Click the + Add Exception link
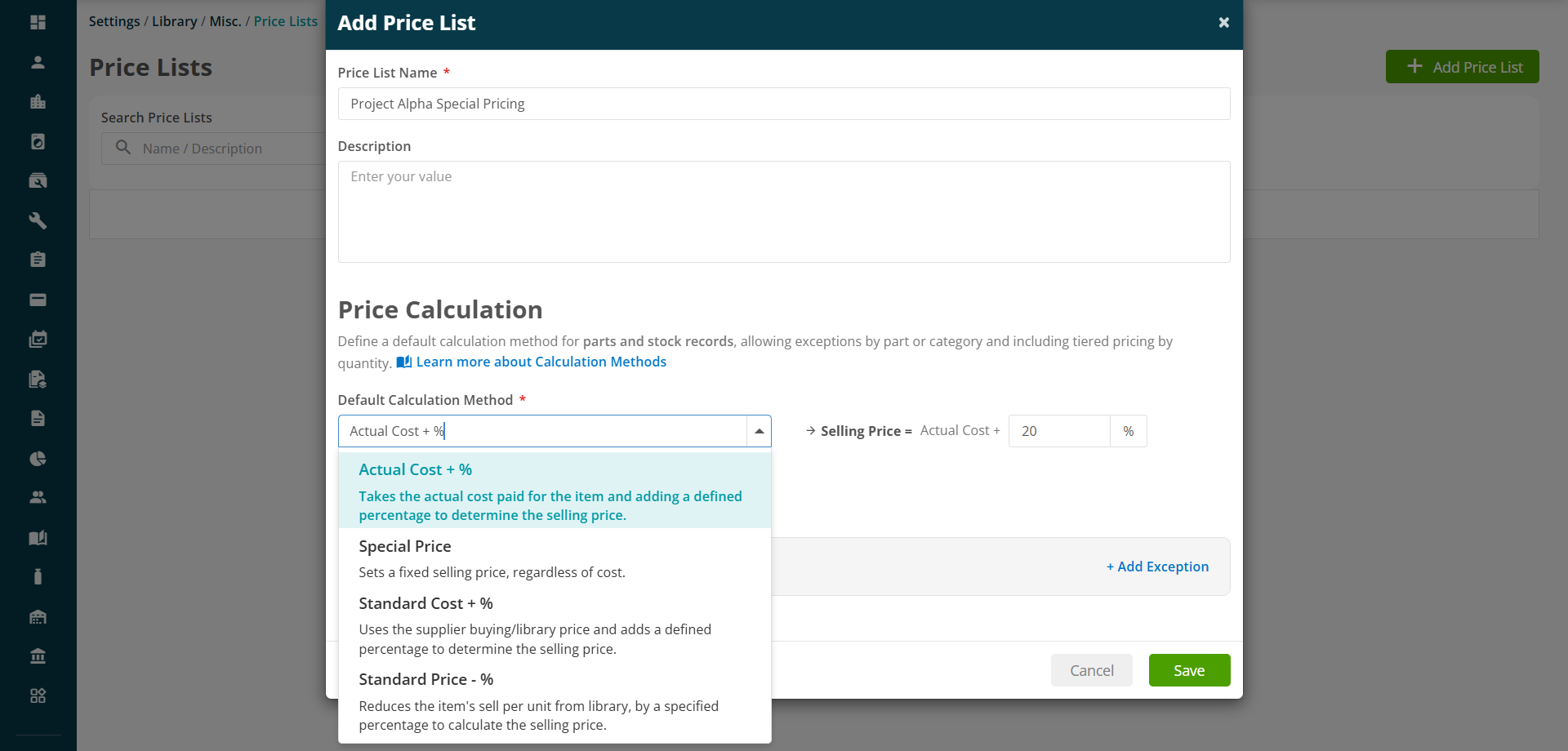The height and width of the screenshot is (751, 1568). pyautogui.click(x=1157, y=567)
